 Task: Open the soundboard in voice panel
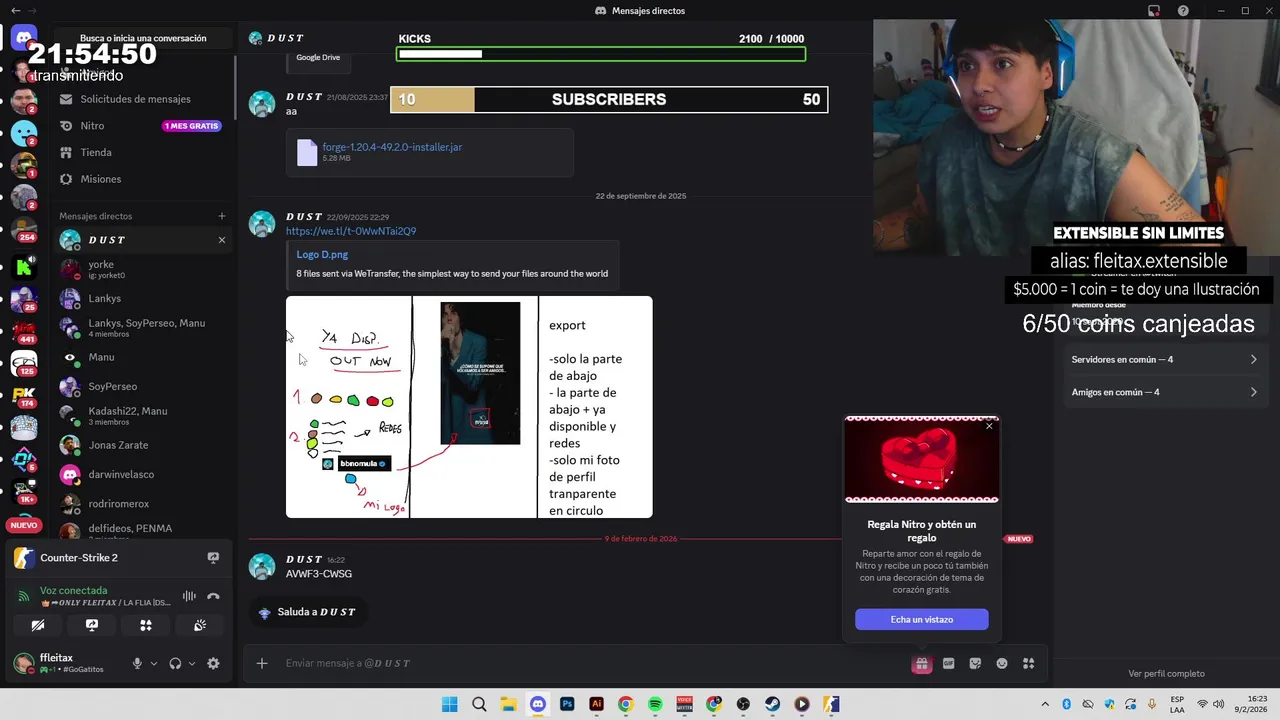tap(200, 625)
